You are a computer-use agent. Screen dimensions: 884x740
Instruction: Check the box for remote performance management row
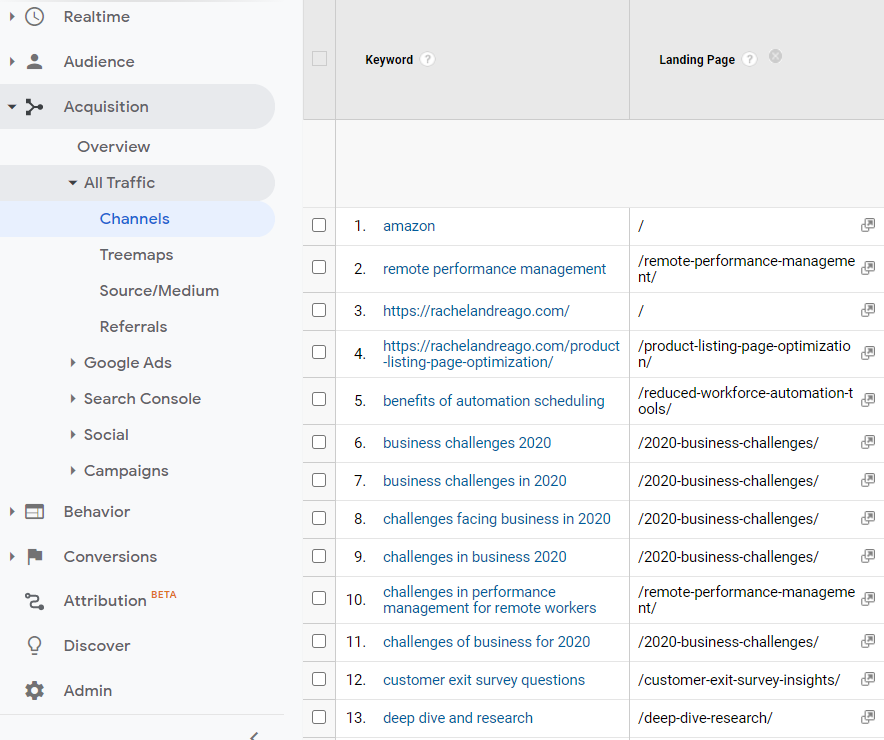(x=319, y=267)
